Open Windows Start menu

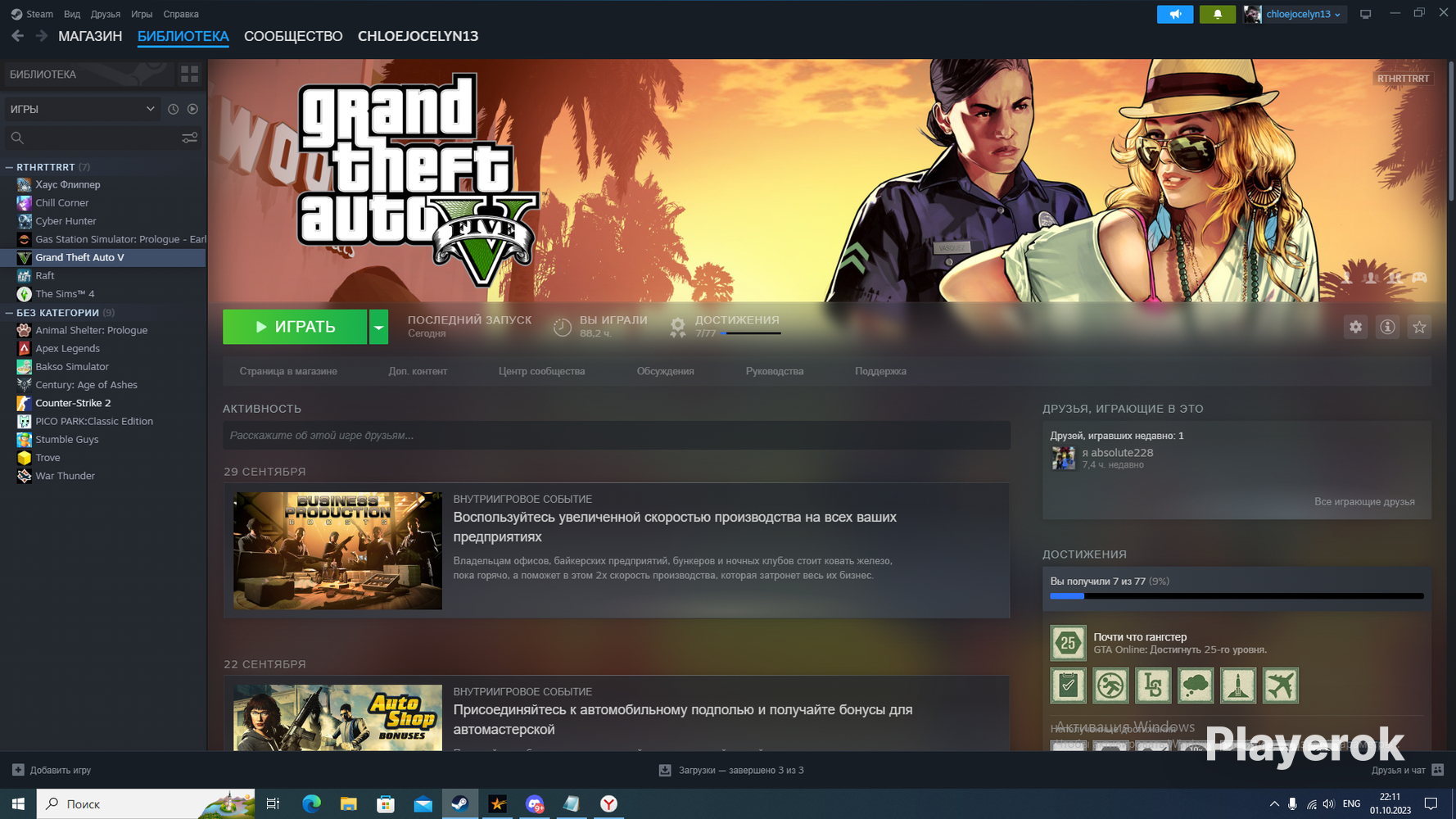pyautogui.click(x=18, y=804)
